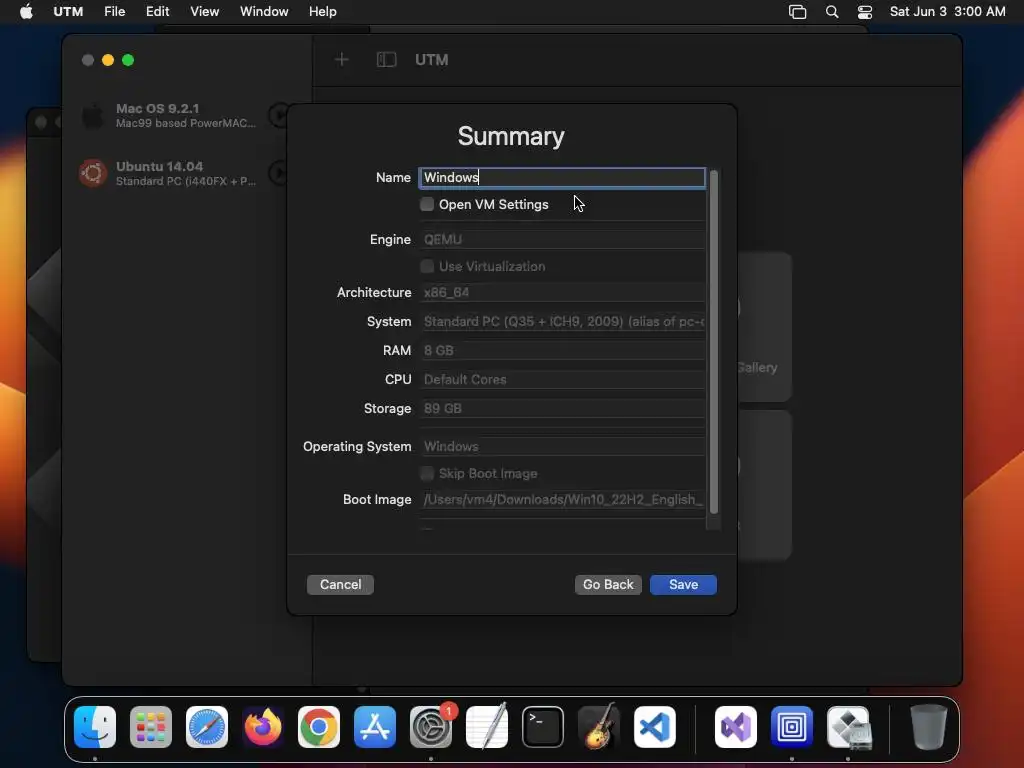Viewport: 1024px width, 768px height.
Task: Click the Operating System Windows field
Action: 562,447
